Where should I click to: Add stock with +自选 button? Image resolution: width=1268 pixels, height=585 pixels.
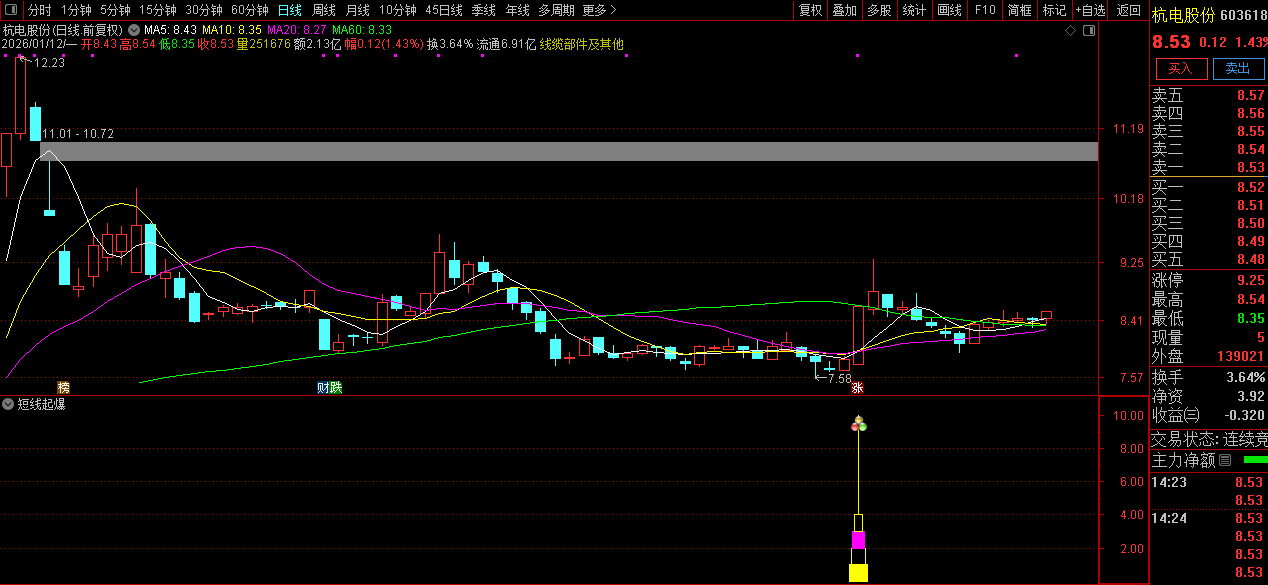1090,10
